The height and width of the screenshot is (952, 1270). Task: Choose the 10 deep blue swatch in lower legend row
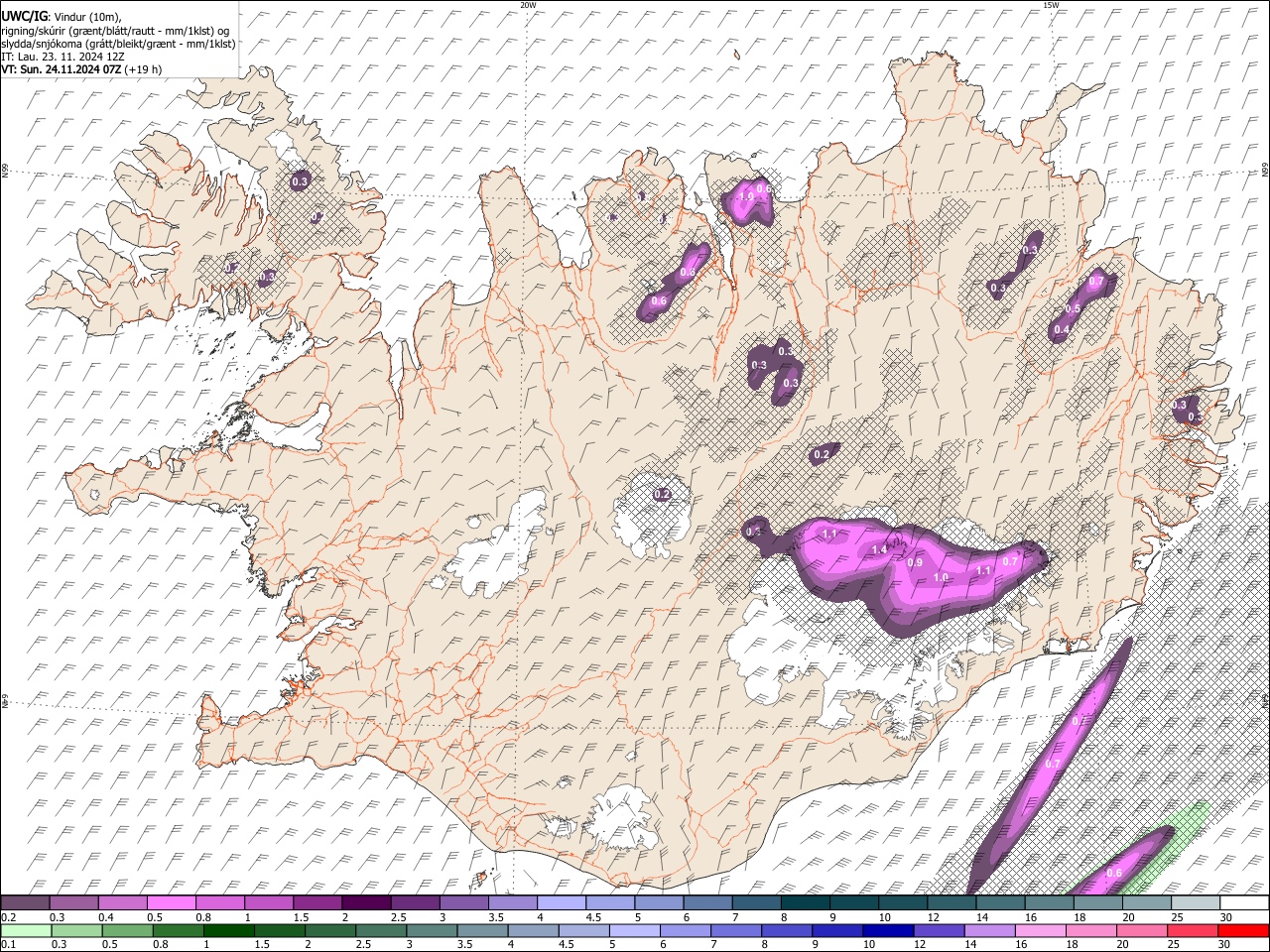(x=887, y=930)
